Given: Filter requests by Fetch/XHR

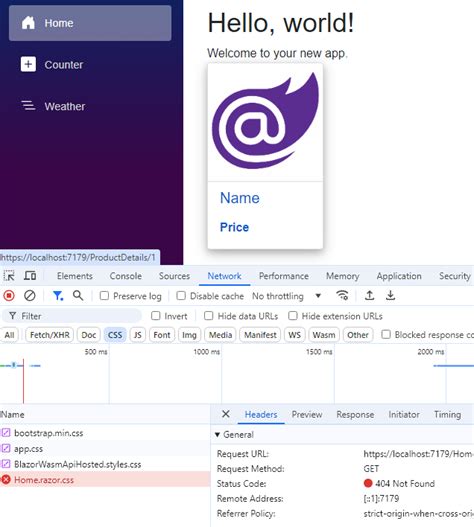Looking at the screenshot, I should [49, 335].
